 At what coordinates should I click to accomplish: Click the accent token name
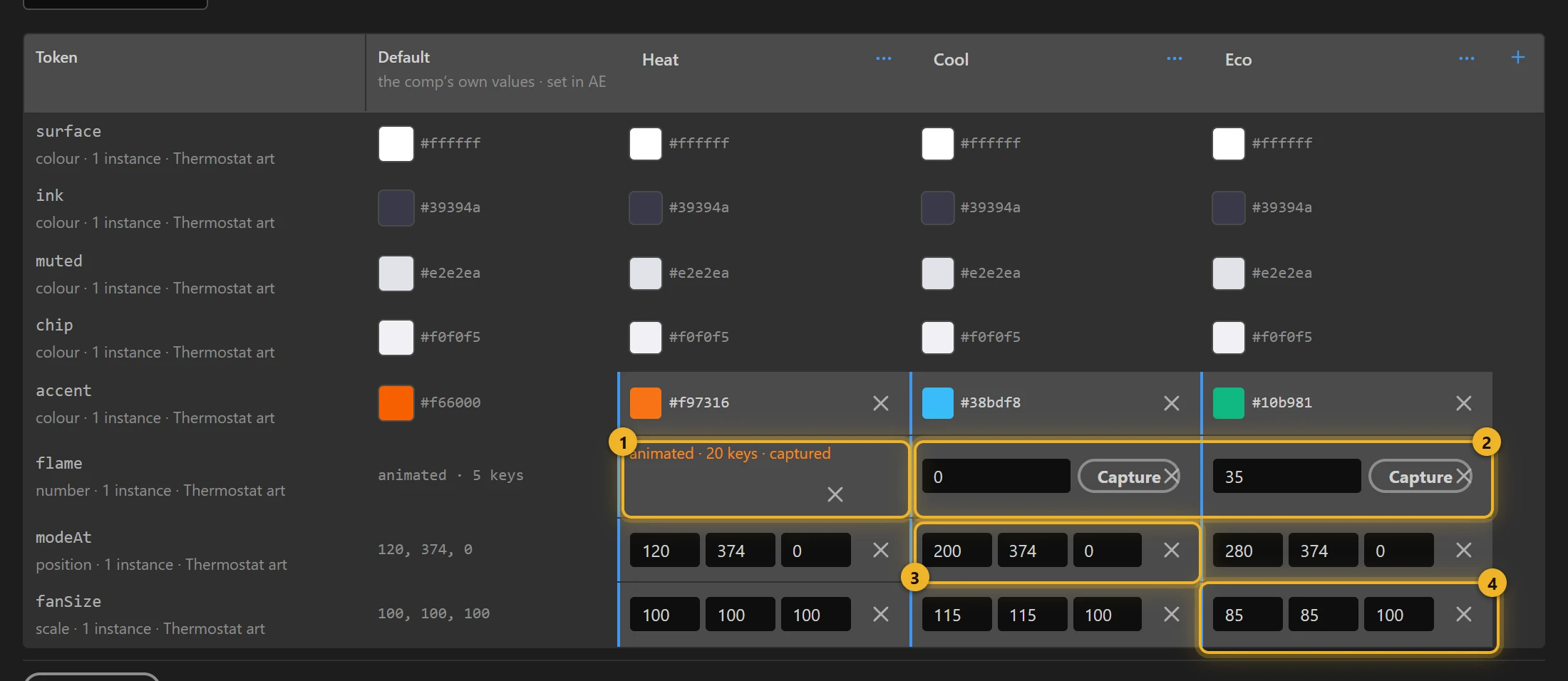(x=63, y=390)
